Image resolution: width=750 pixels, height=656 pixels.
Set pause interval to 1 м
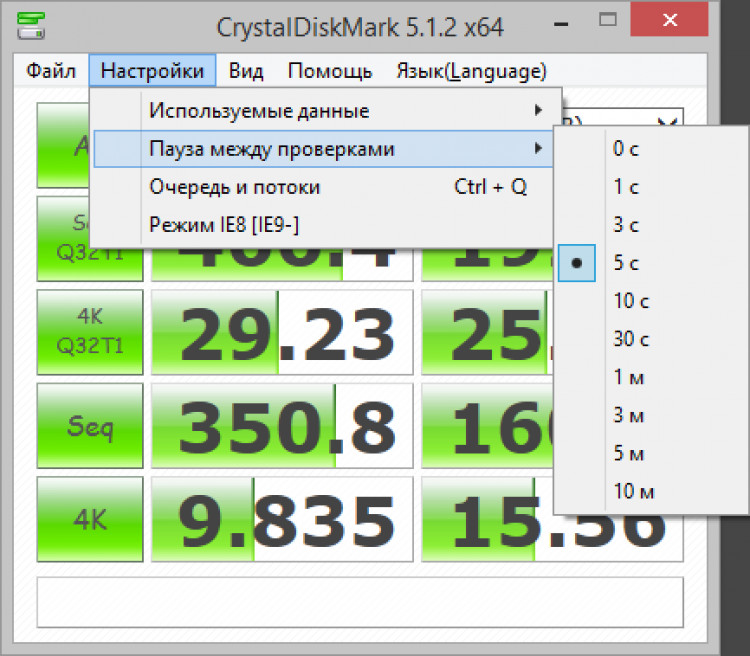pyautogui.click(x=652, y=377)
